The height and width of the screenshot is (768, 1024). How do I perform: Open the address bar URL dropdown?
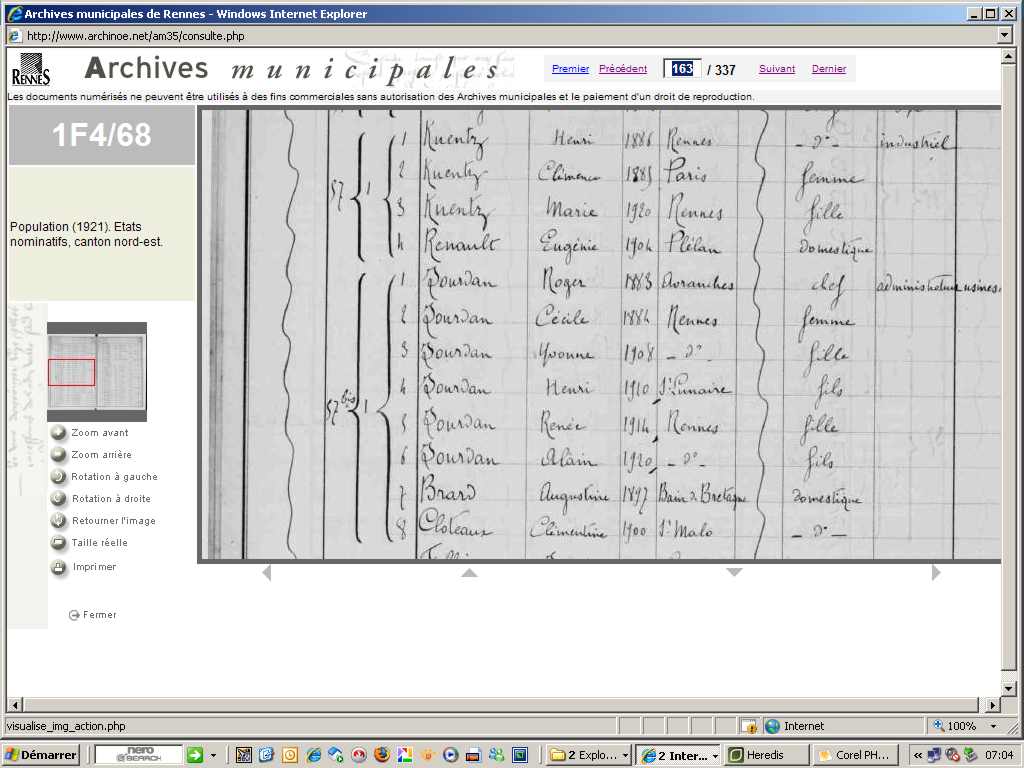pos(1005,35)
